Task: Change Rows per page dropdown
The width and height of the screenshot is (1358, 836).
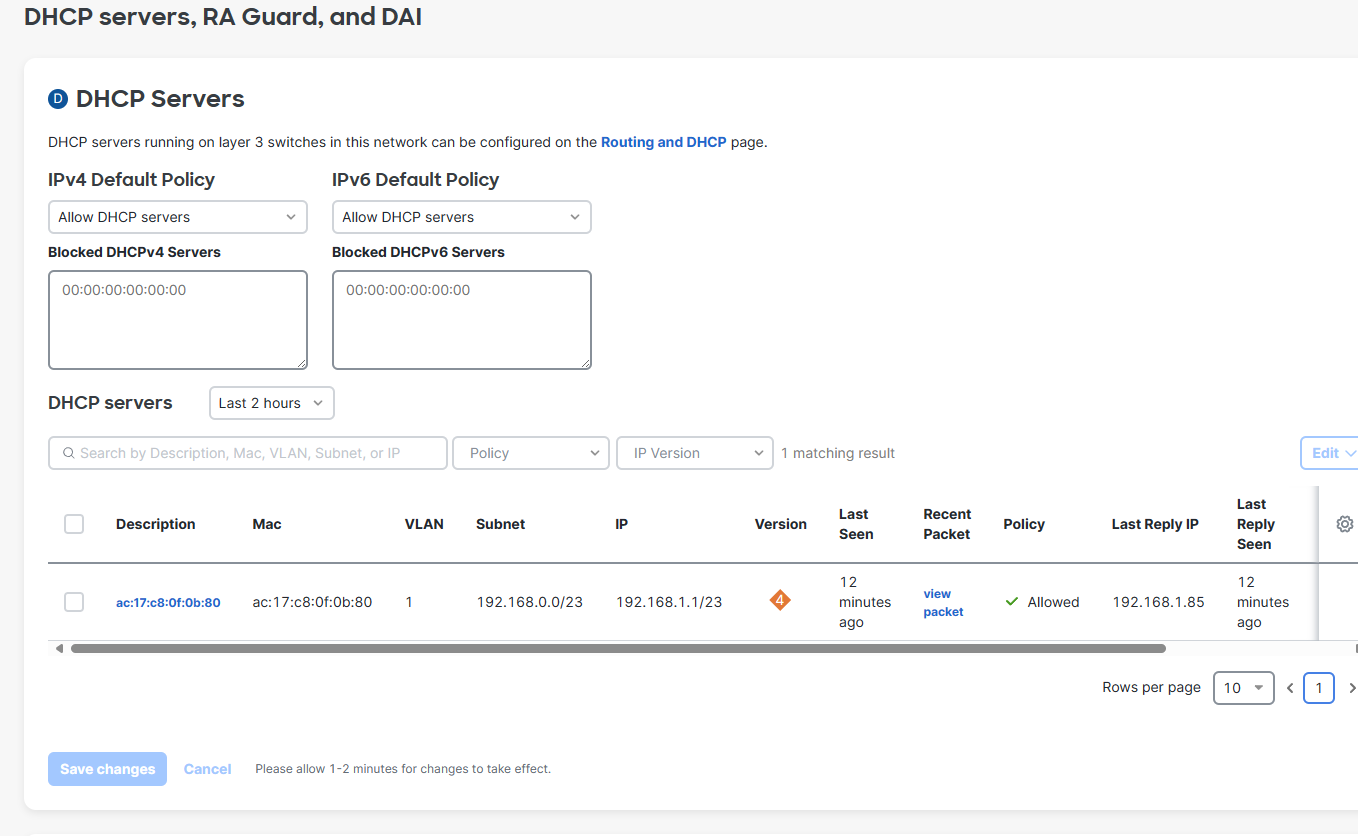Action: [1243, 688]
